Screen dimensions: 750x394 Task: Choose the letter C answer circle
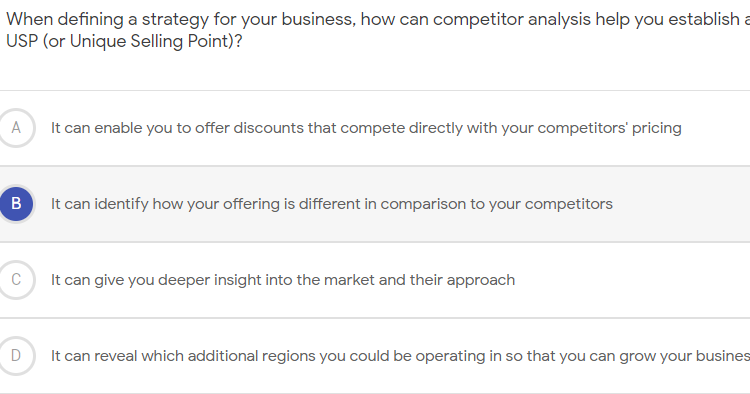pos(16,280)
